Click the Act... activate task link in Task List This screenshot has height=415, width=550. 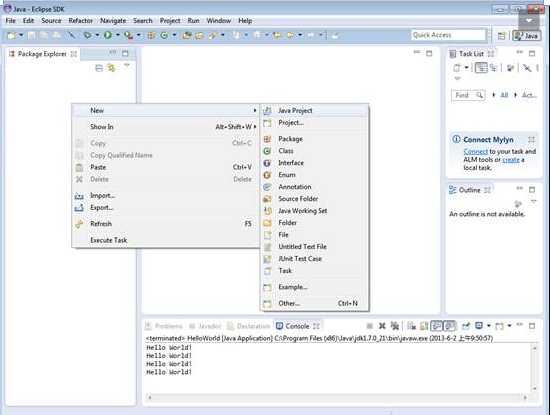pos(529,95)
